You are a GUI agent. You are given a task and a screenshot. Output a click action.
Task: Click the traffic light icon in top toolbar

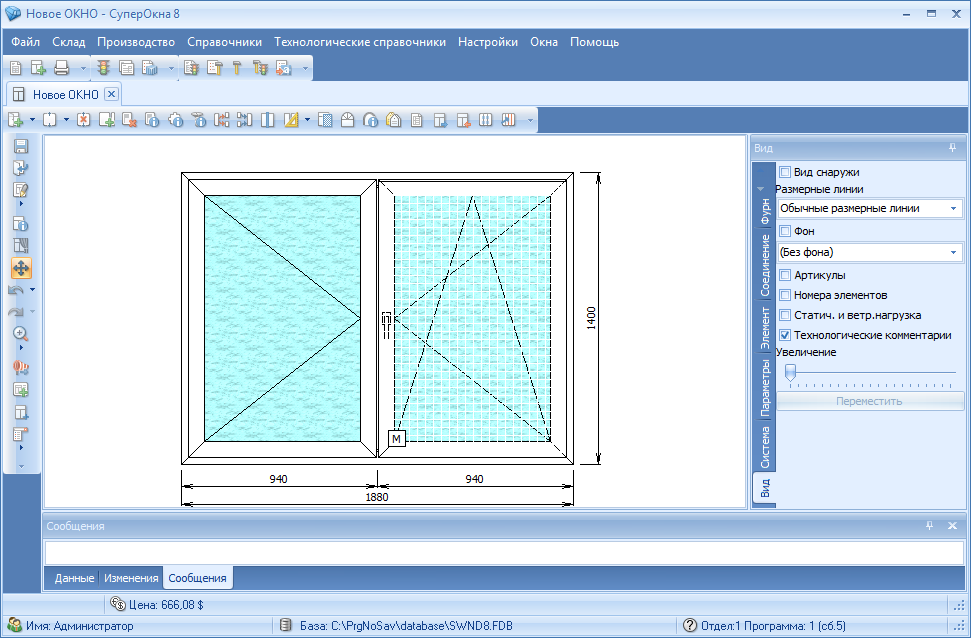coord(103,68)
